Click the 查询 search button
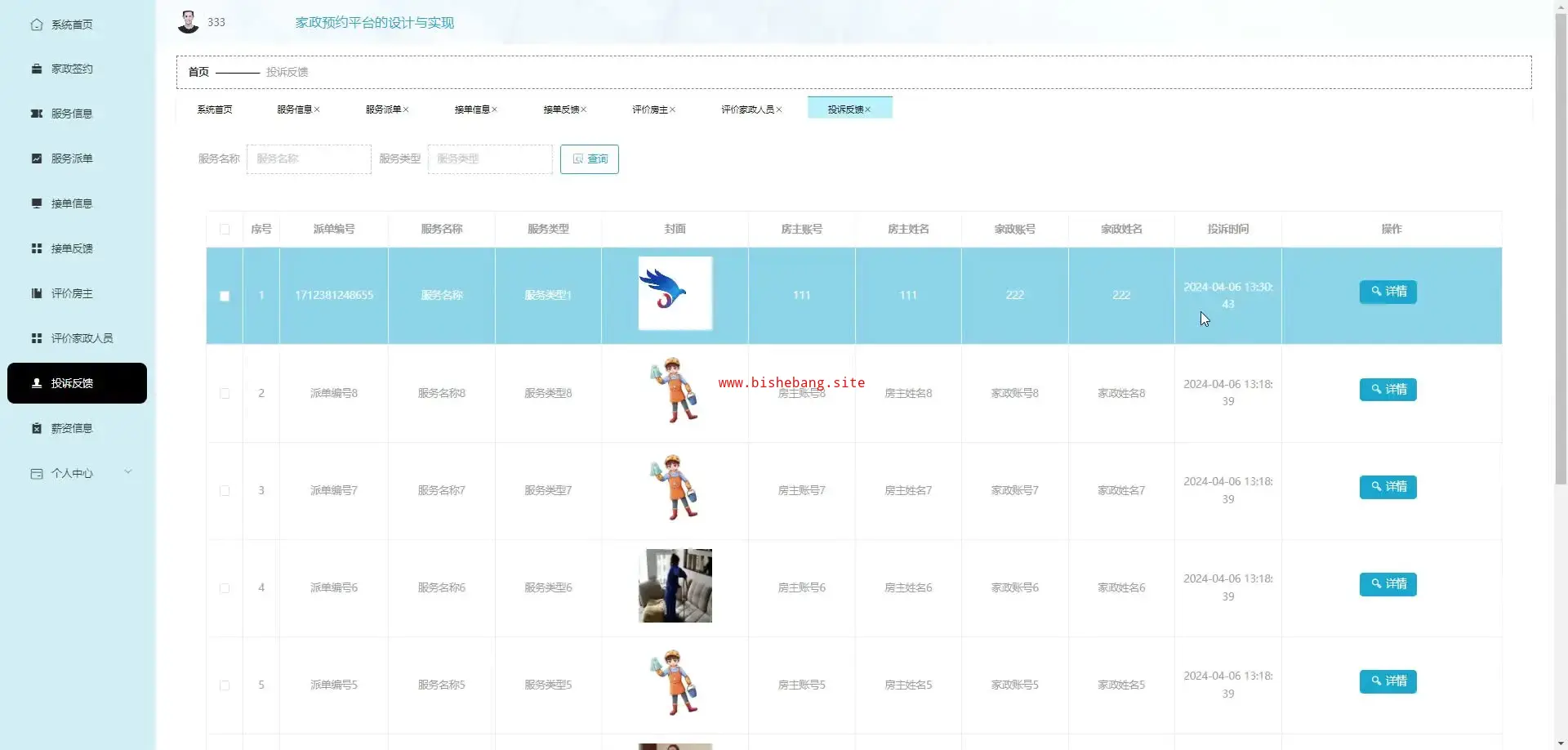Image resolution: width=1568 pixels, height=750 pixels. (589, 159)
